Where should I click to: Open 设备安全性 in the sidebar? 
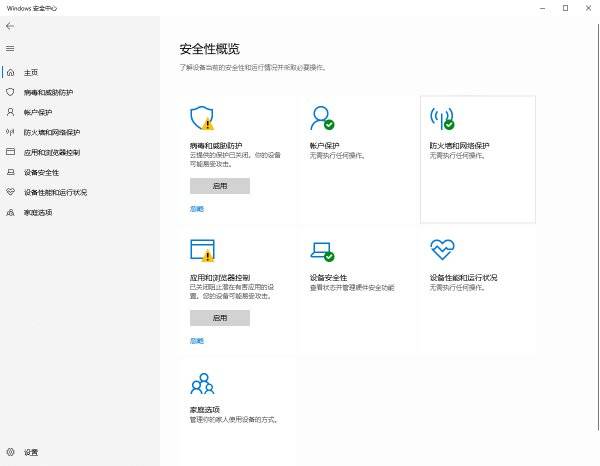(x=41, y=172)
